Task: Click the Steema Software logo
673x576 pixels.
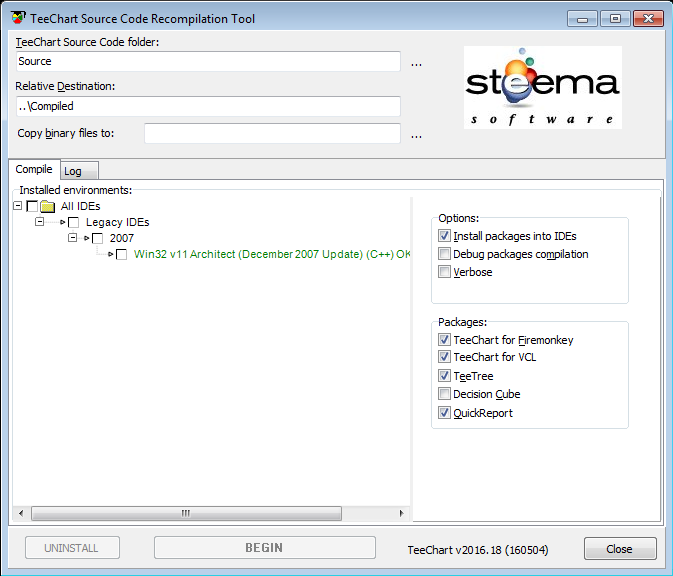Action: pos(543,87)
